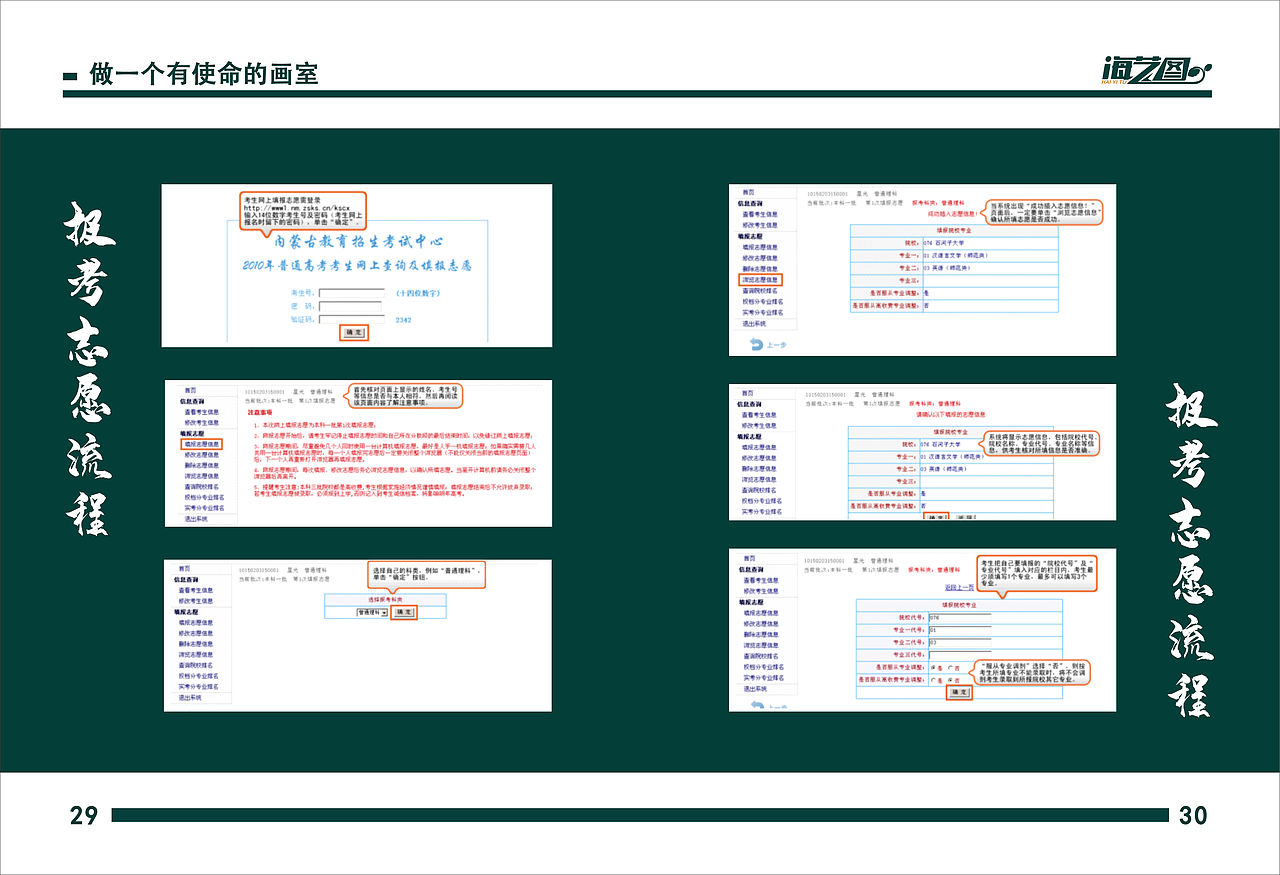This screenshot has width=1280, height=875.
Task: Open 查询院校排名 in the 填报院校专业 form page sidebar
Action: pos(761,656)
